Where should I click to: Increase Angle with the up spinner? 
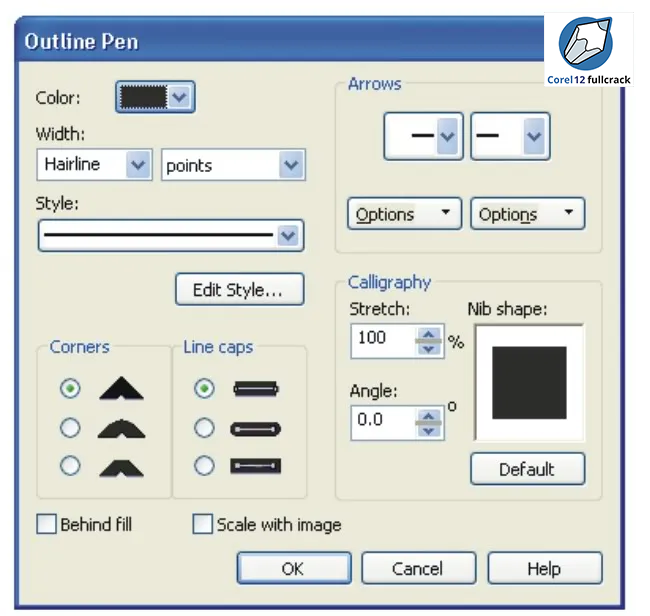point(429,415)
